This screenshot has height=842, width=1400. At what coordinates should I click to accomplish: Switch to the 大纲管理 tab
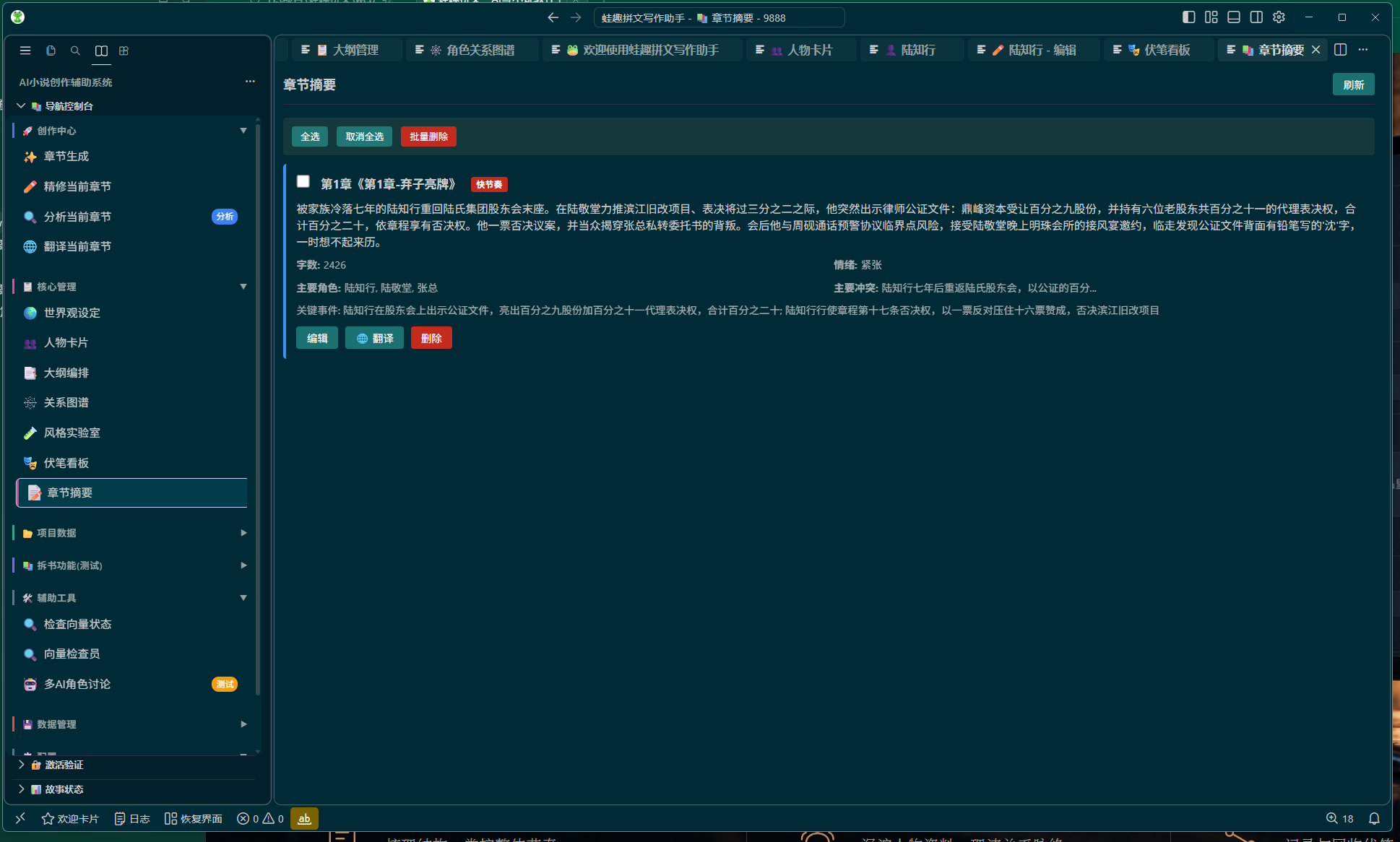(x=347, y=50)
